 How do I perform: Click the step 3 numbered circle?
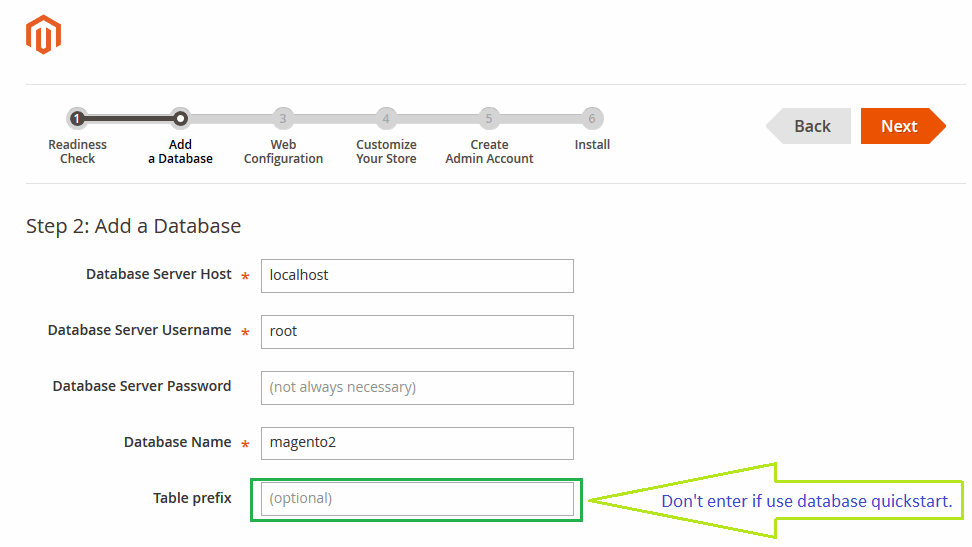tap(283, 118)
